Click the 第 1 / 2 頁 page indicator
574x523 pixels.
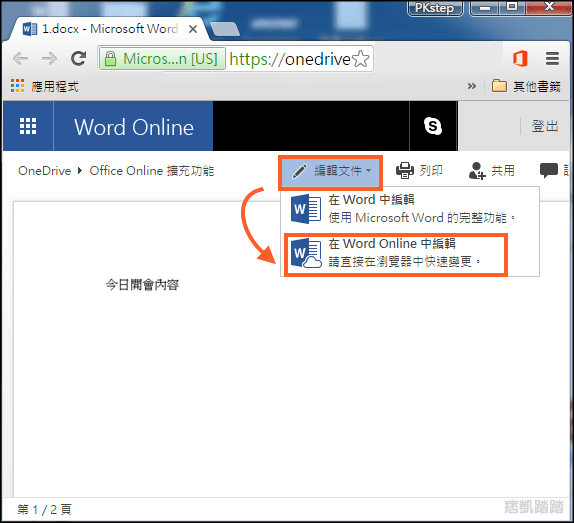(x=45, y=509)
